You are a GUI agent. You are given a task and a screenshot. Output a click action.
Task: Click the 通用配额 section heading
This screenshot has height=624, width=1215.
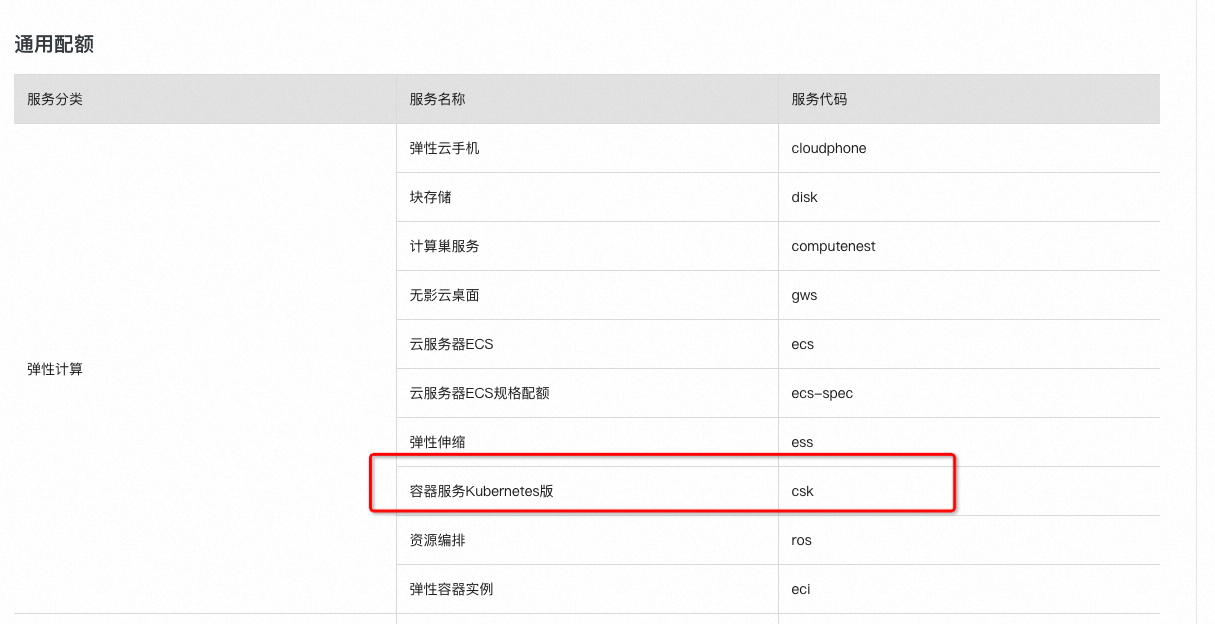(x=54, y=44)
